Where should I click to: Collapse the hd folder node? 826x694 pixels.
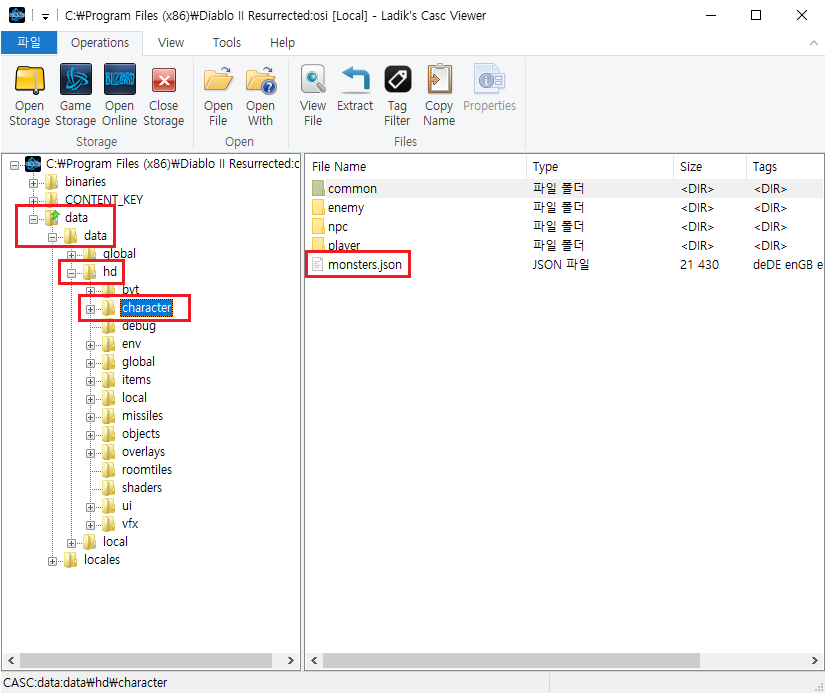71,273
